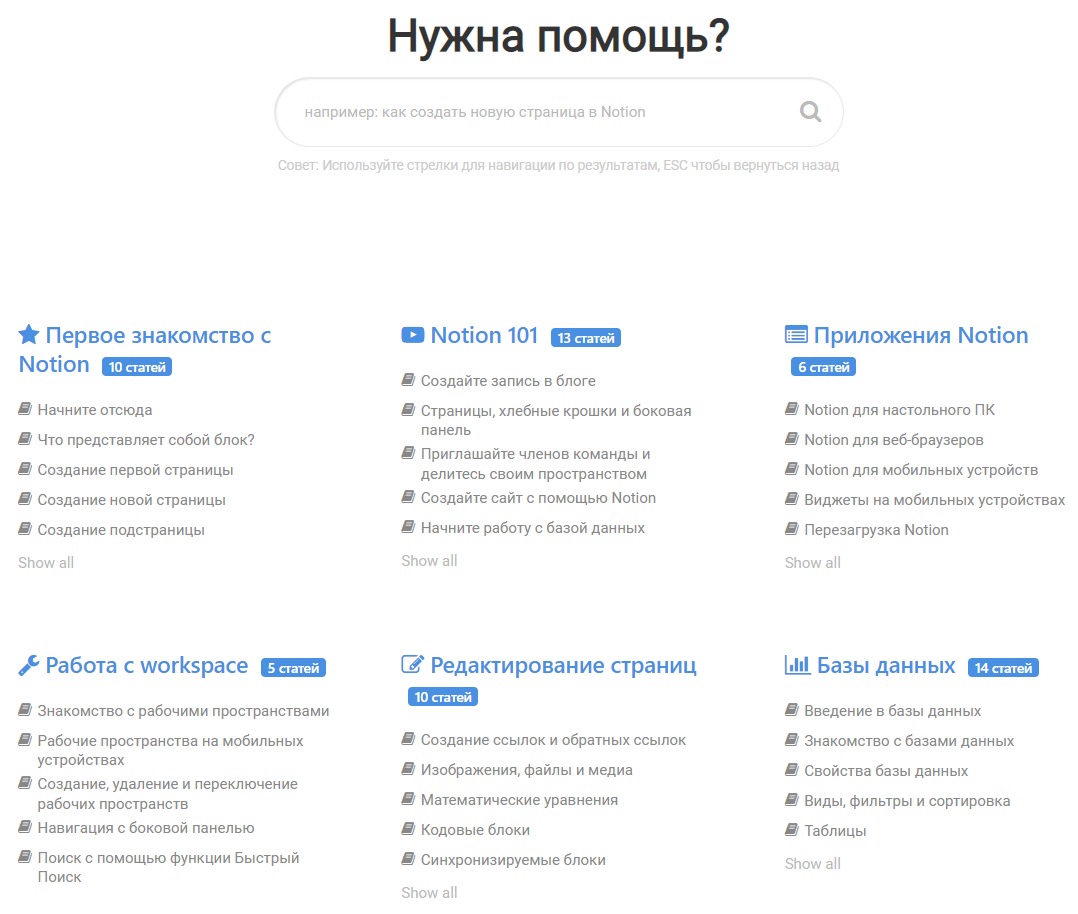Show all articles under Первое знакомство с Notion
Screen dimensions: 1078x914
[x=46, y=563]
